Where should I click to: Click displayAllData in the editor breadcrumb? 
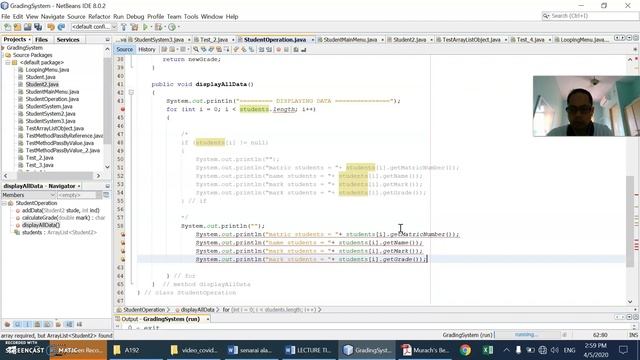point(198,310)
